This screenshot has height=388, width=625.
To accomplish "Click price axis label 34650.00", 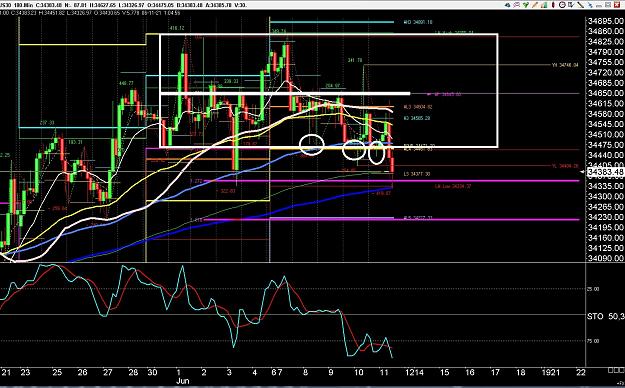I will (606, 93).
